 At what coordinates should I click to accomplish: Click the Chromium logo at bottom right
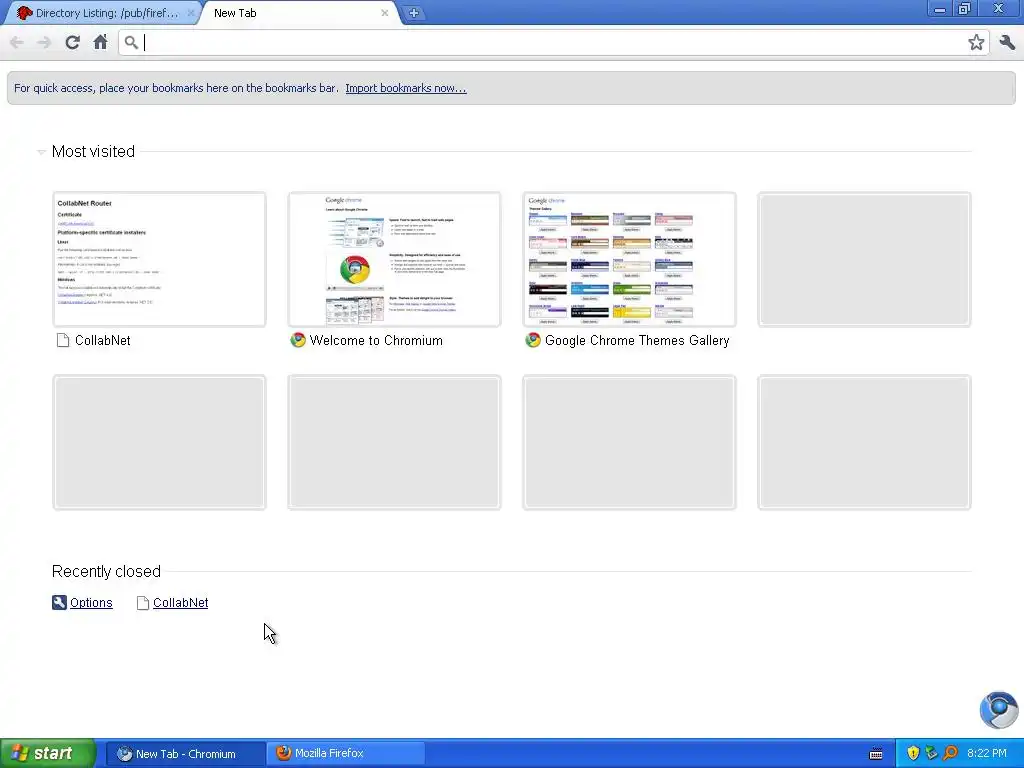coord(999,710)
